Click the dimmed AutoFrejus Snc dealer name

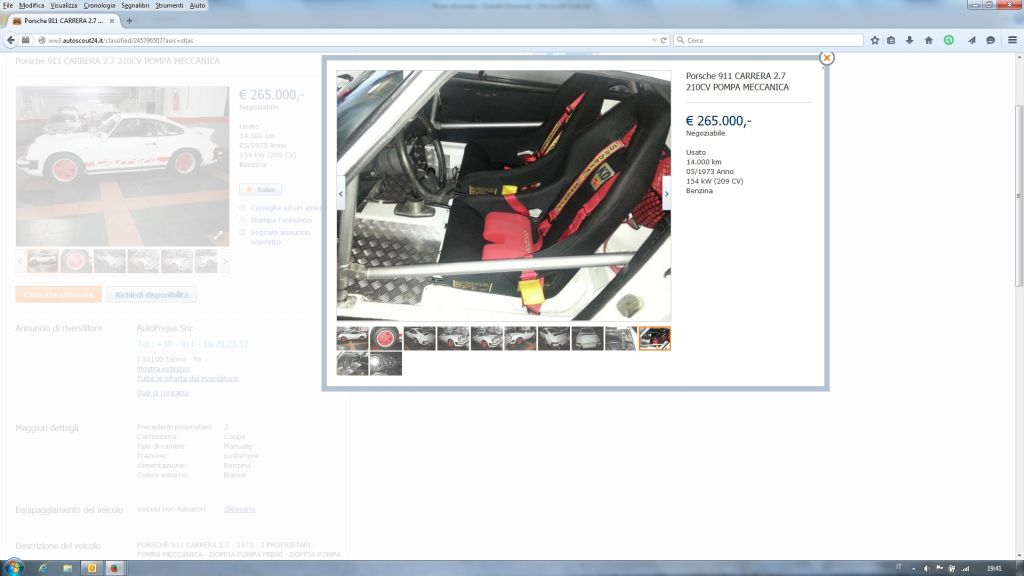[x=165, y=328]
